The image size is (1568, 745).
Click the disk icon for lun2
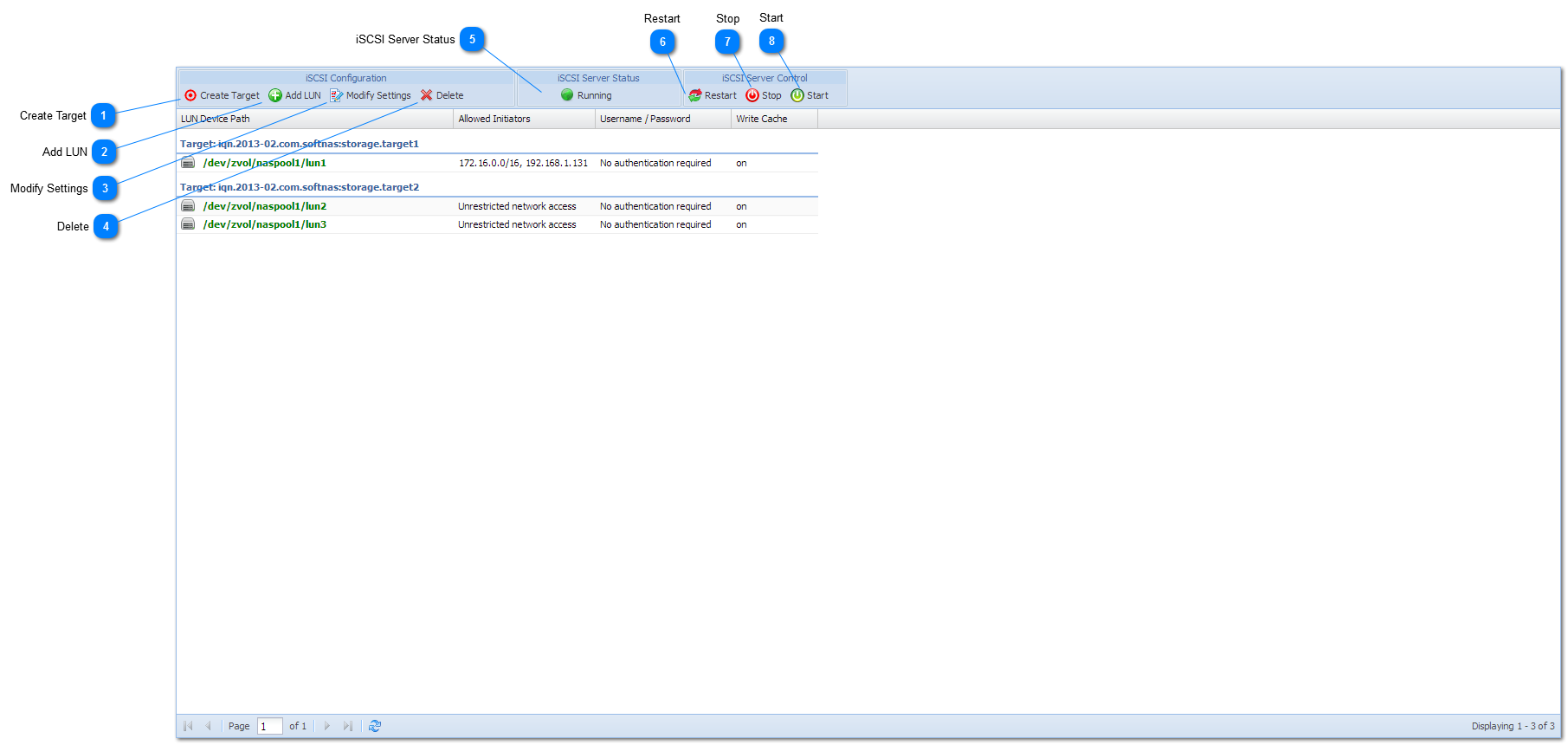point(188,206)
